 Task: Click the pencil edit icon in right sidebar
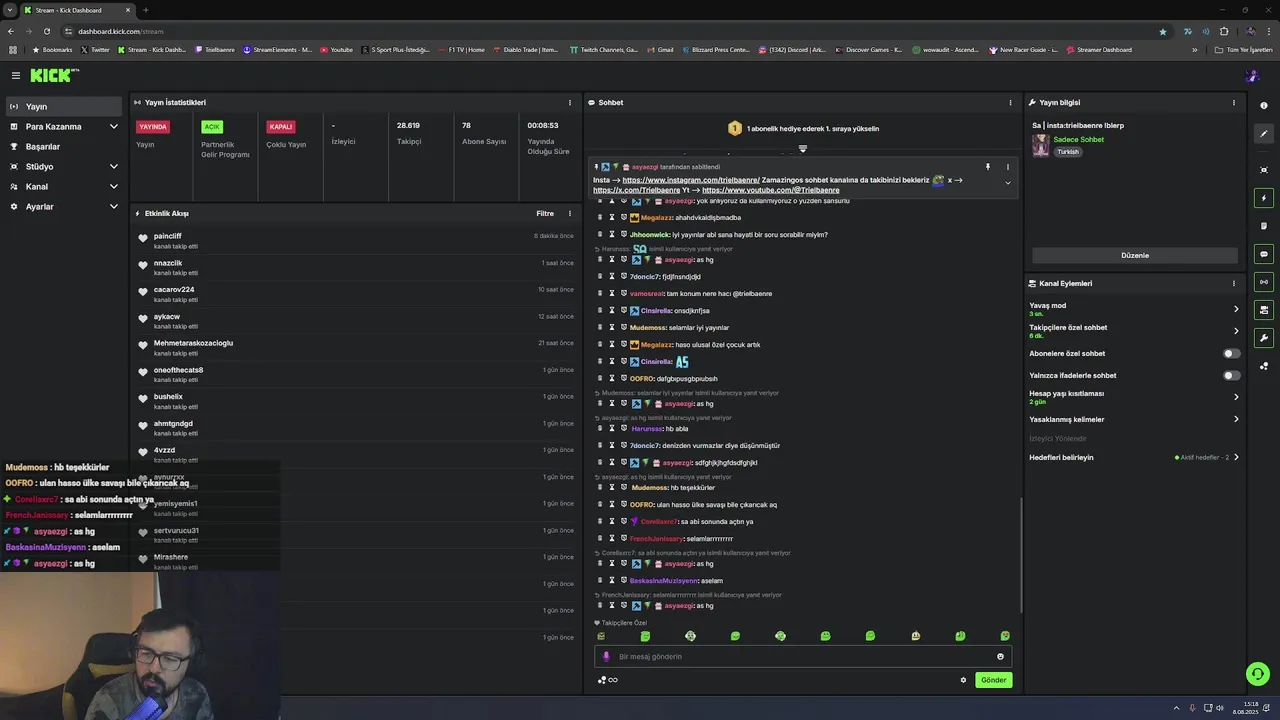[1264, 134]
